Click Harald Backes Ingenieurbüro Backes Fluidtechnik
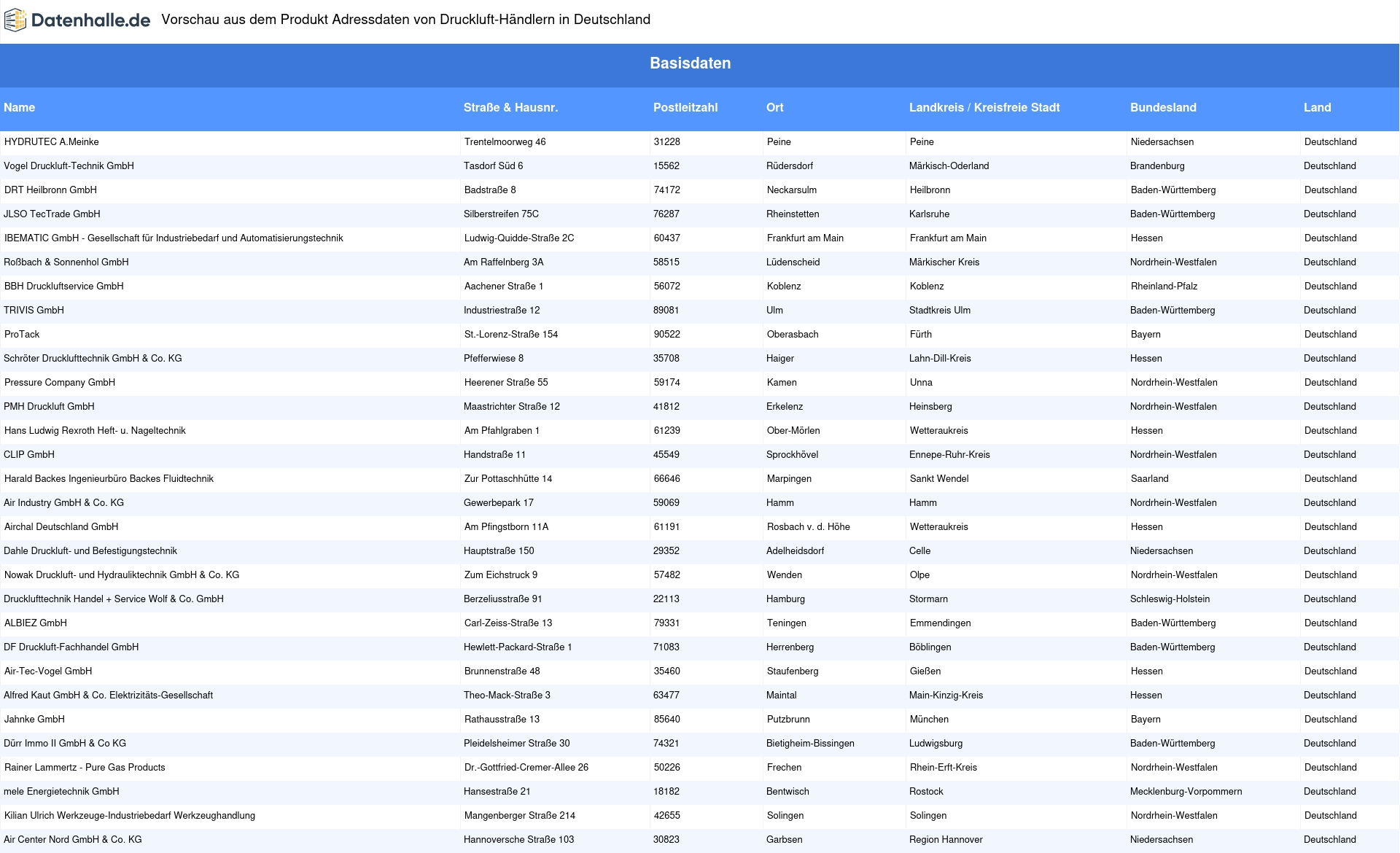This screenshot has height=853, width=1400. [109, 479]
